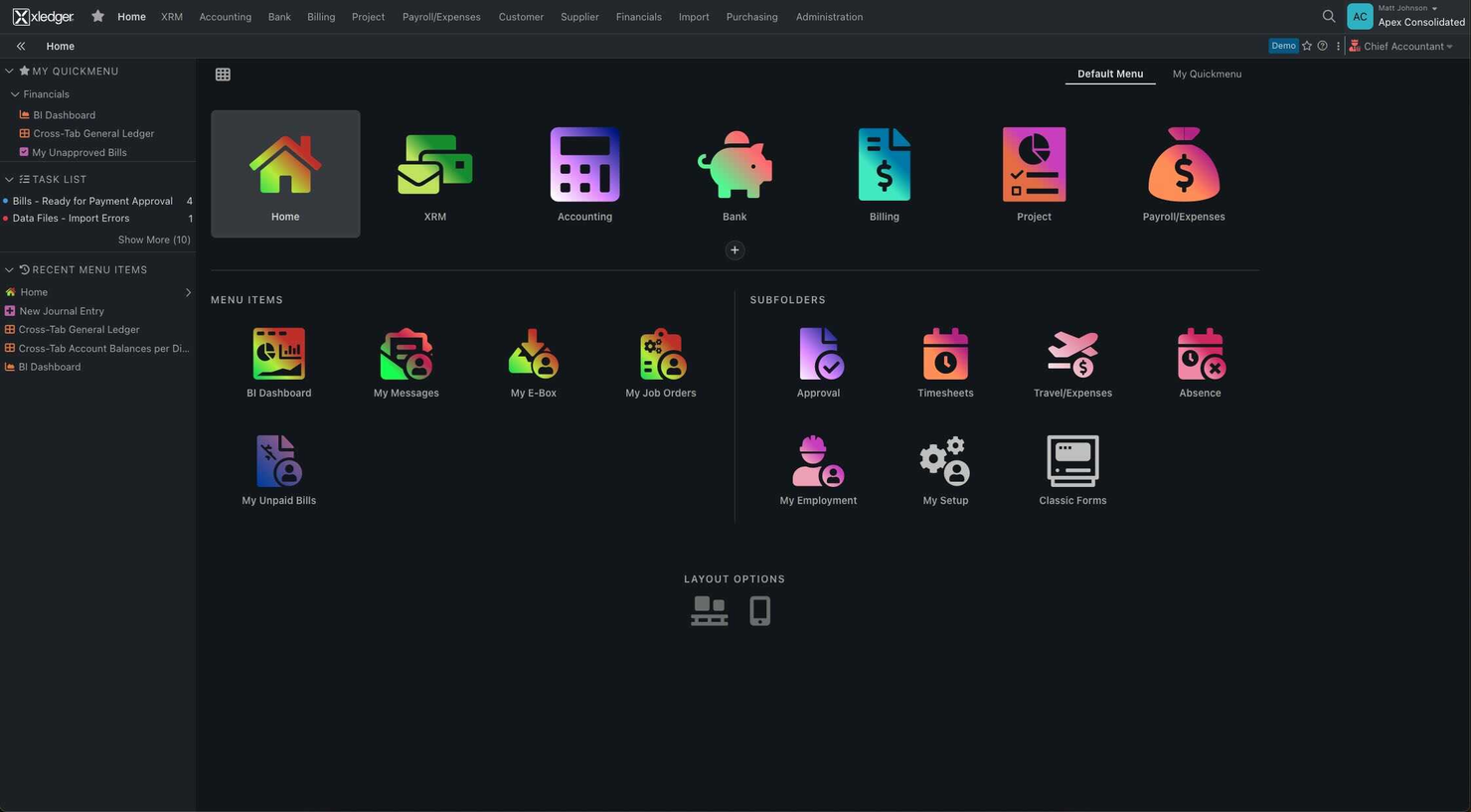Click the search magnifier icon
The width and height of the screenshot is (1471, 812).
[x=1328, y=17]
